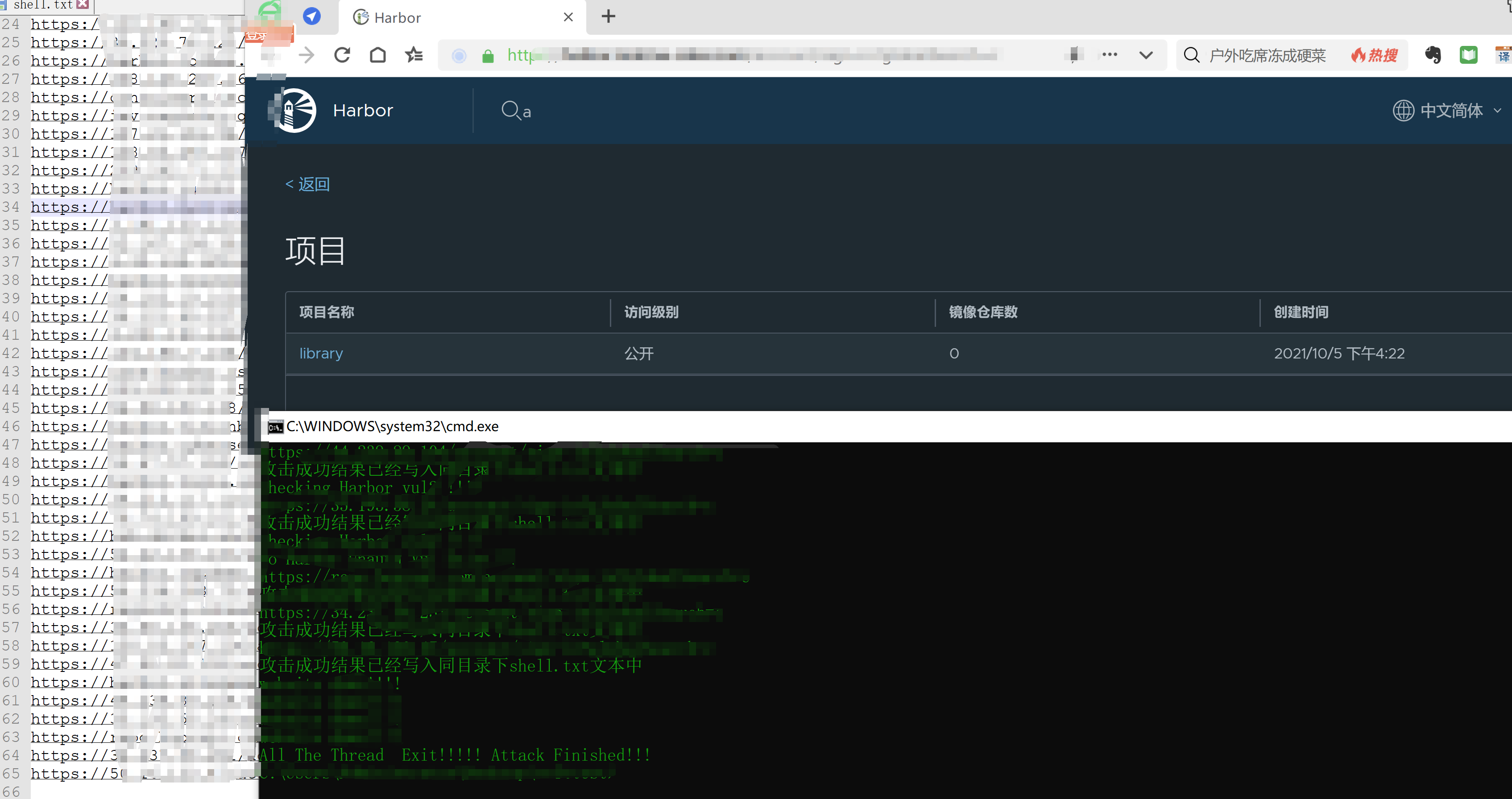Click the Harbor lighthouse logo

click(295, 110)
